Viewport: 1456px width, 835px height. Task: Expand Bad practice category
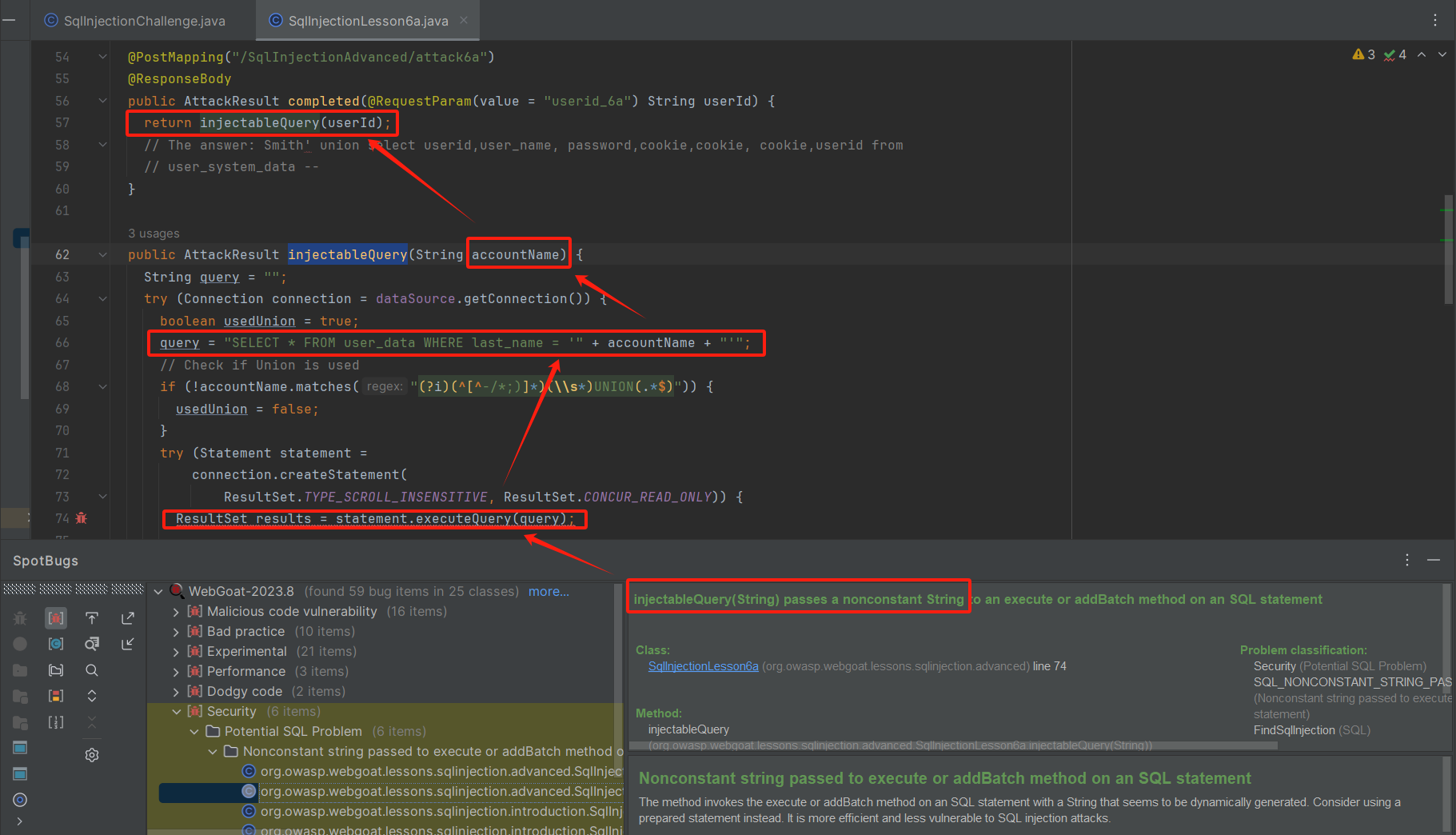(176, 631)
